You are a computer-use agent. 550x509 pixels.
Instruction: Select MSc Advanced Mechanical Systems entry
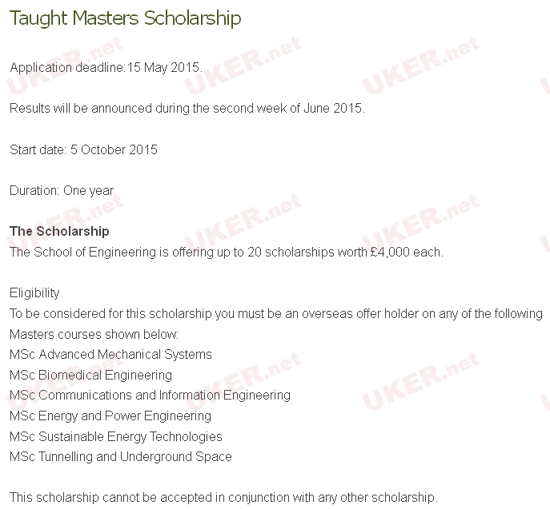[111, 355]
